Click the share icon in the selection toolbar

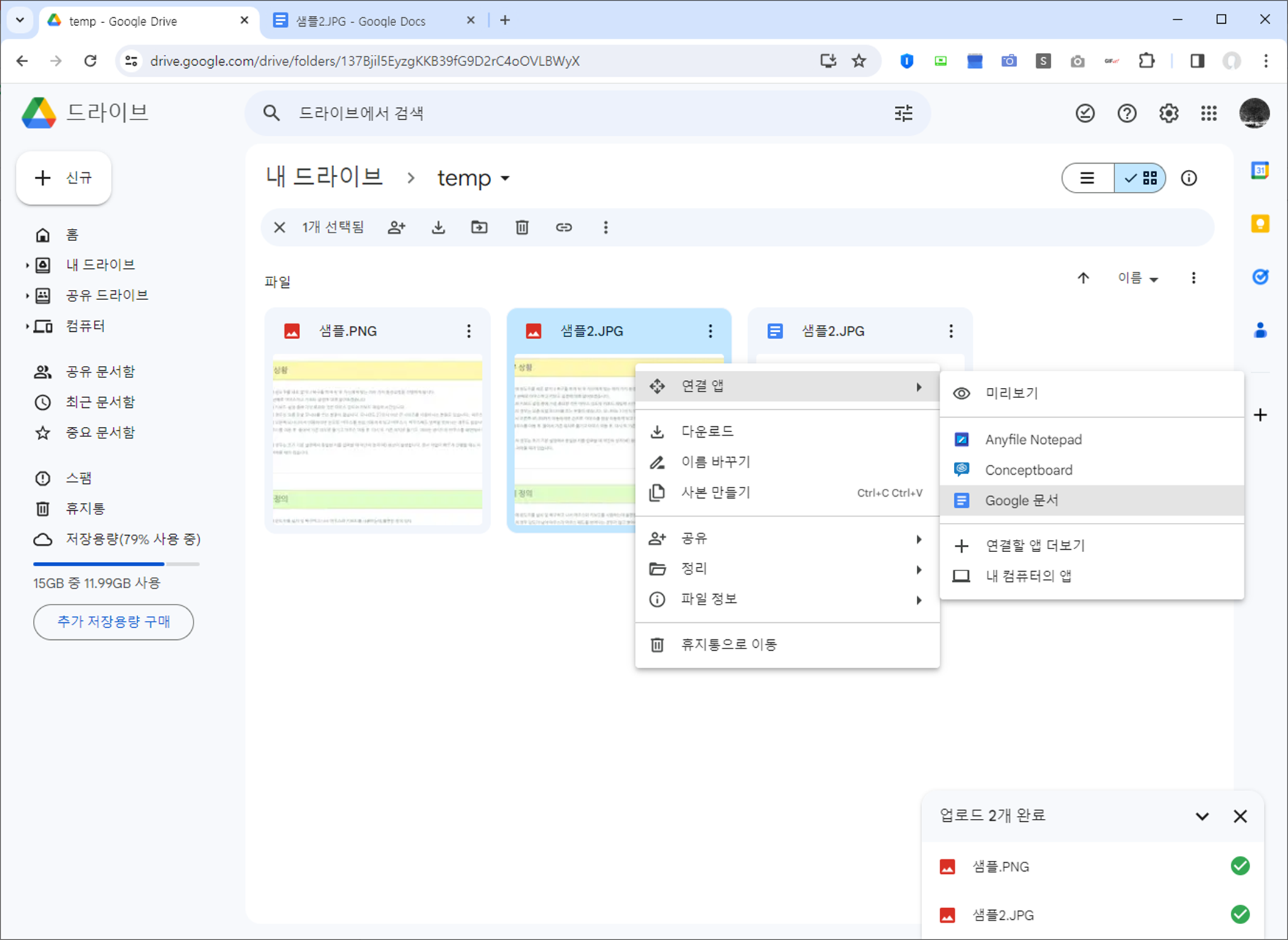click(x=396, y=228)
